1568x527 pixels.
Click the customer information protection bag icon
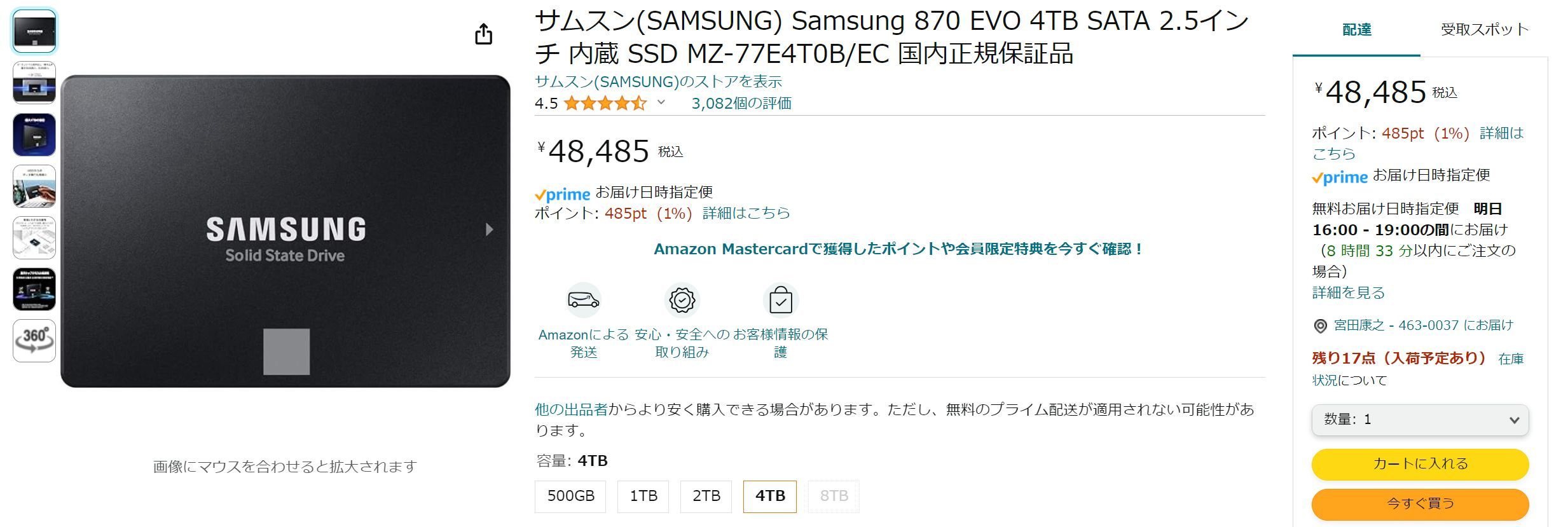coord(780,300)
